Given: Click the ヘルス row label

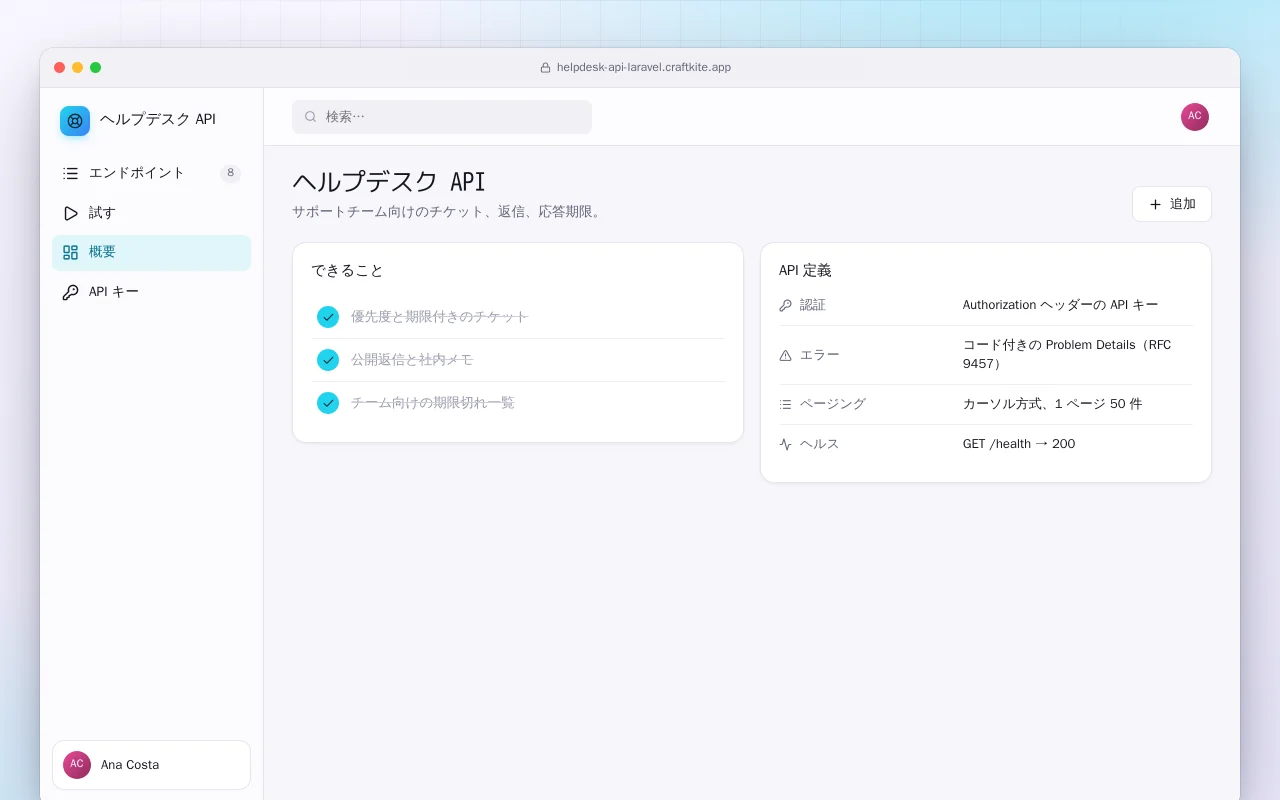Looking at the screenshot, I should tap(820, 444).
